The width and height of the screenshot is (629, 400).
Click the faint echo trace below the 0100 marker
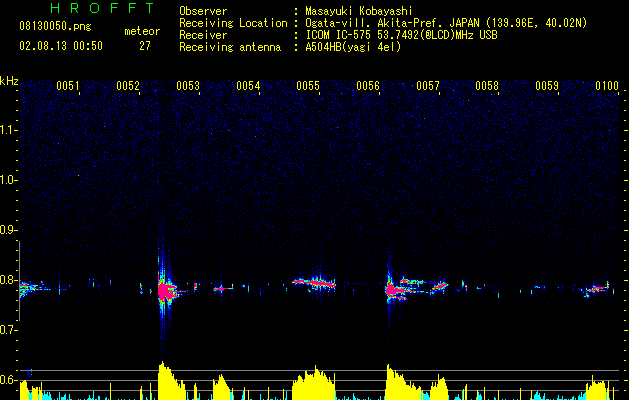click(597, 288)
